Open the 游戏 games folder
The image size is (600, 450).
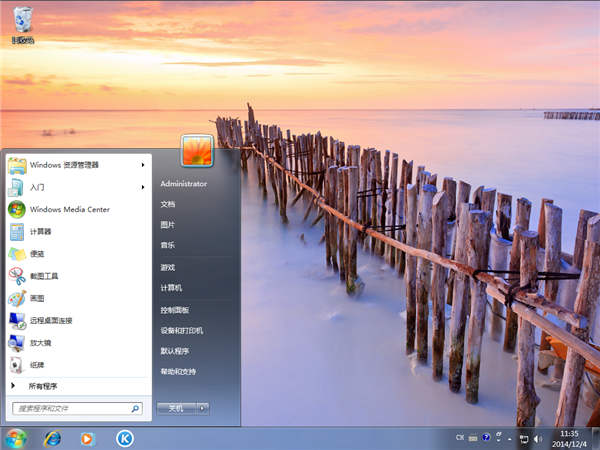click(x=168, y=267)
